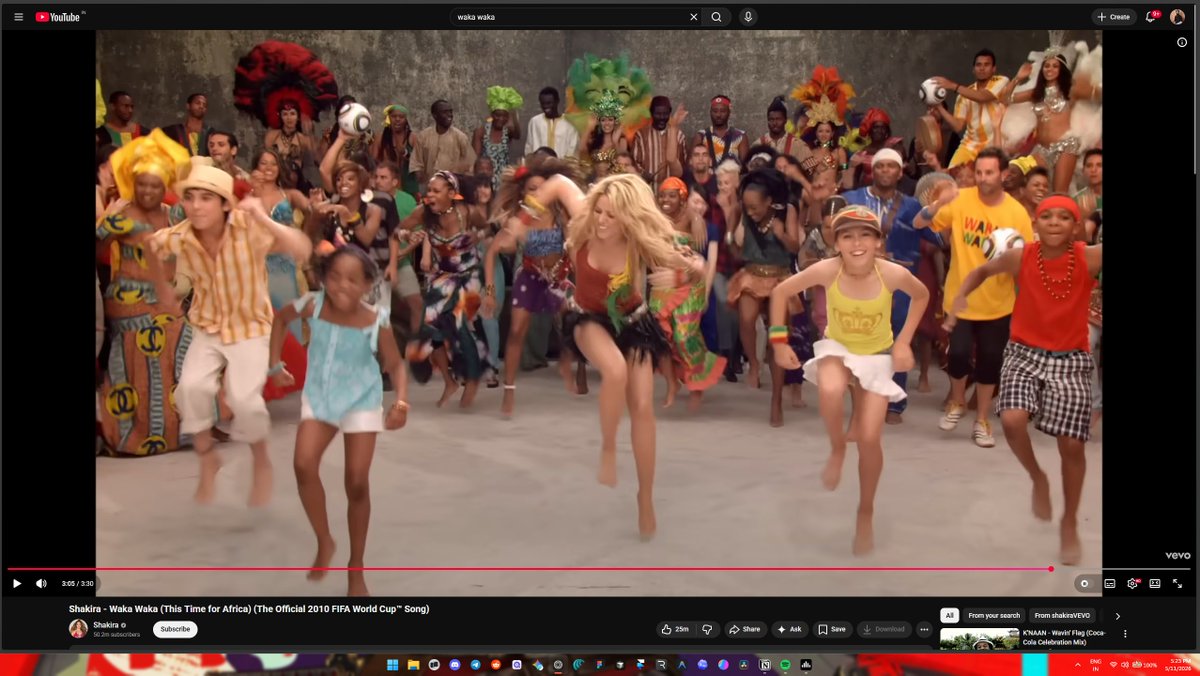1200x676 pixels.
Task: Clear the search box with the X icon
Action: click(694, 17)
